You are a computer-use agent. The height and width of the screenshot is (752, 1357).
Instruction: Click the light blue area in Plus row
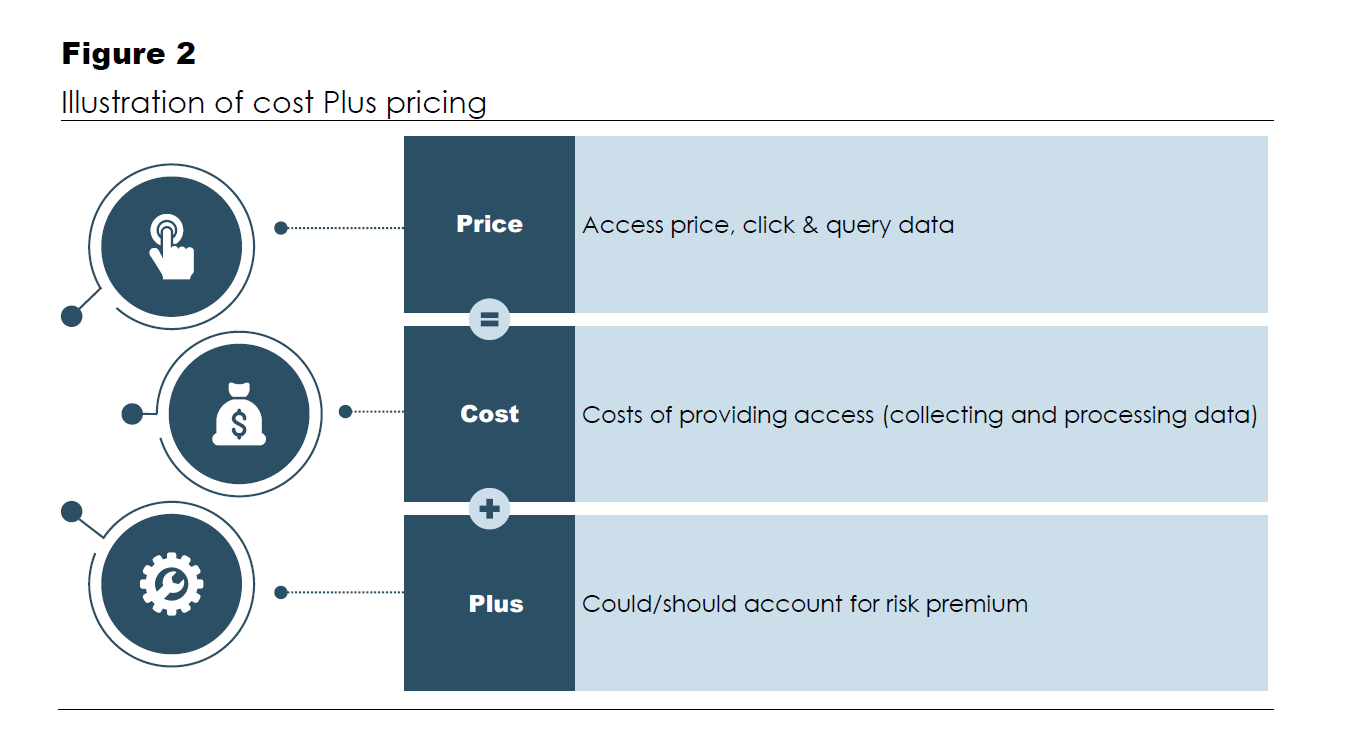(x=921, y=603)
